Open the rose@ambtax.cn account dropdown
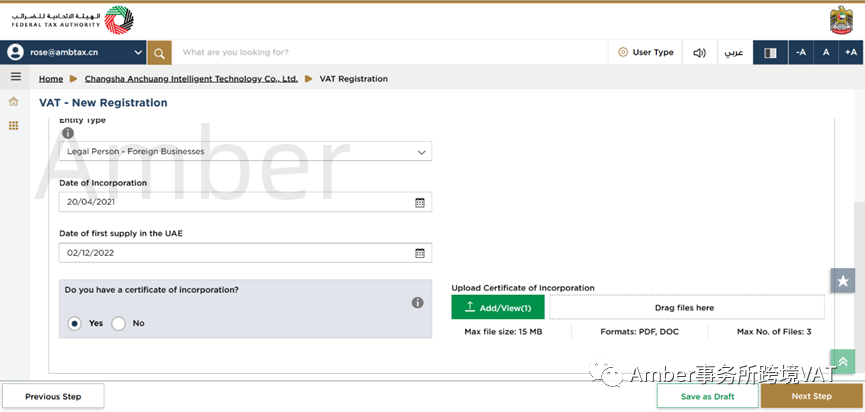 (73, 52)
